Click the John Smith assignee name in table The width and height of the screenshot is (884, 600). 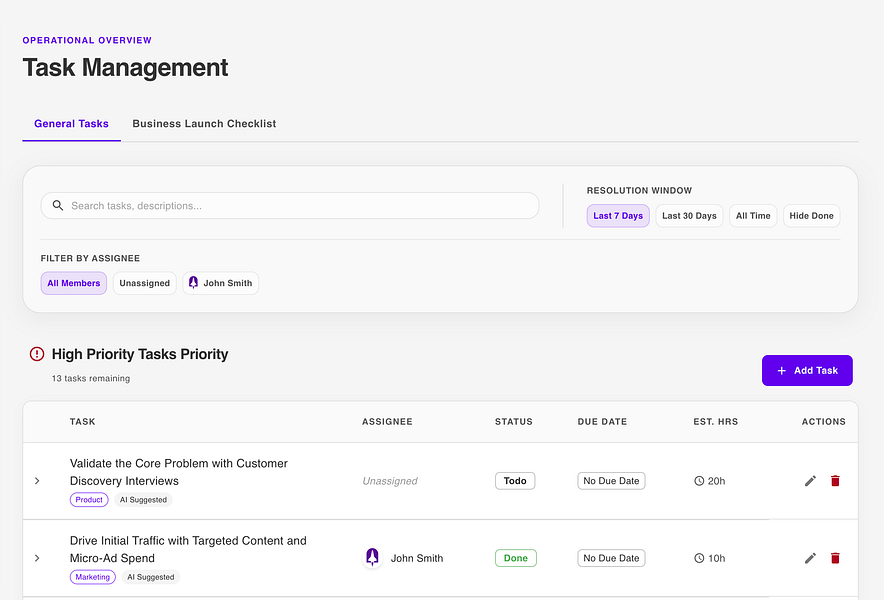tap(417, 558)
